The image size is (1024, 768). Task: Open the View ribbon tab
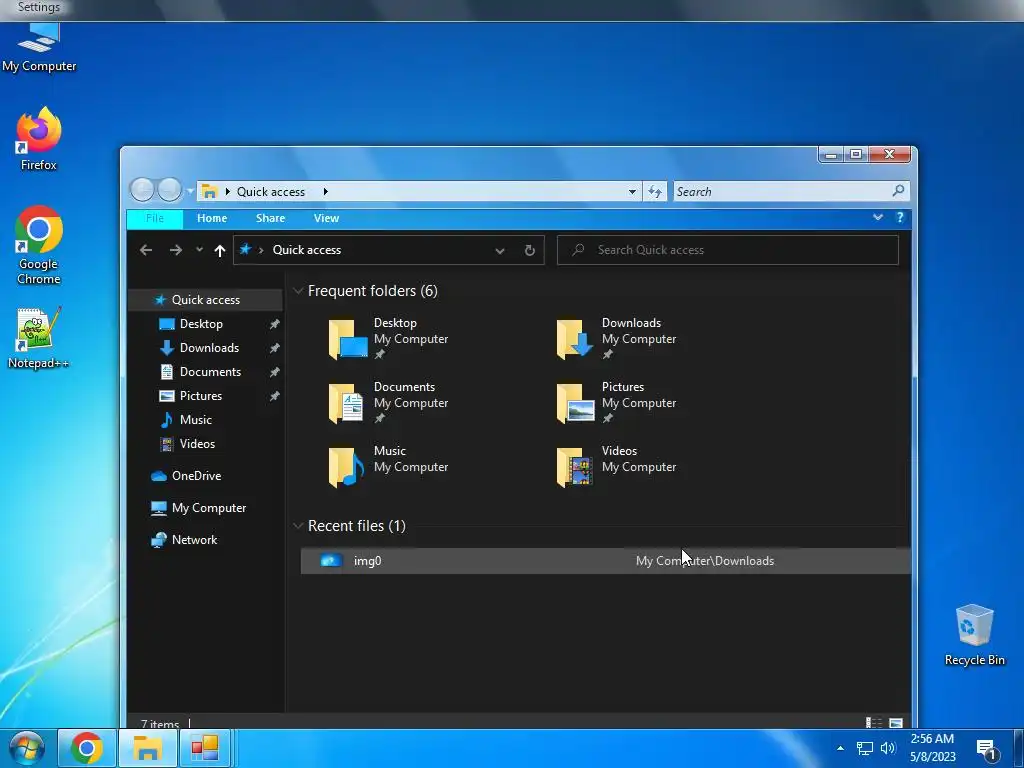tap(326, 218)
